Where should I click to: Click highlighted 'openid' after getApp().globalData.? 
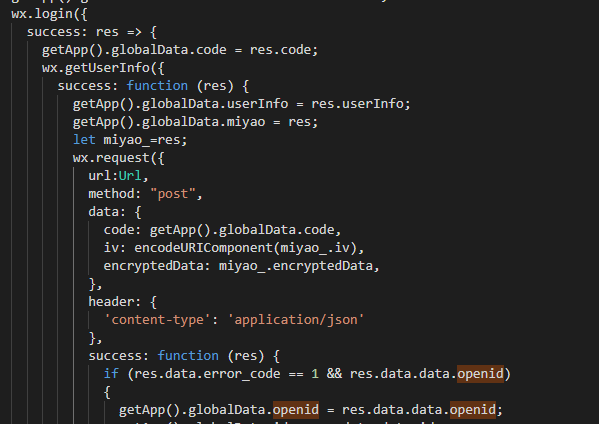point(296,409)
